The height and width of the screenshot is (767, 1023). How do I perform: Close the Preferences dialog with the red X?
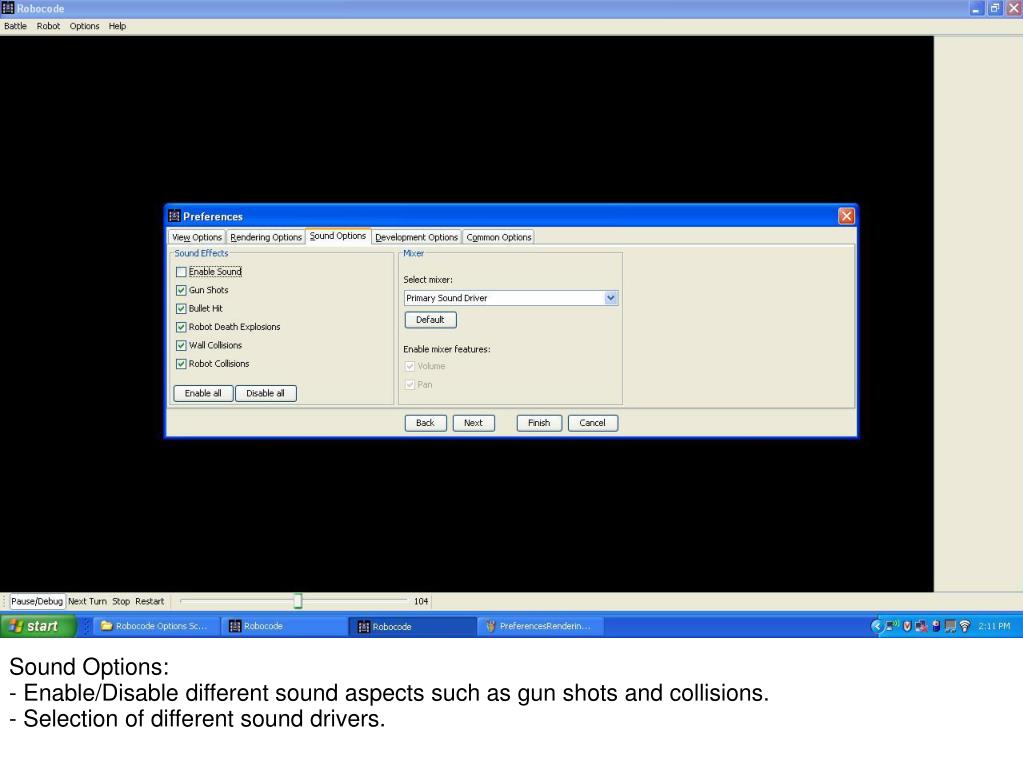846,216
